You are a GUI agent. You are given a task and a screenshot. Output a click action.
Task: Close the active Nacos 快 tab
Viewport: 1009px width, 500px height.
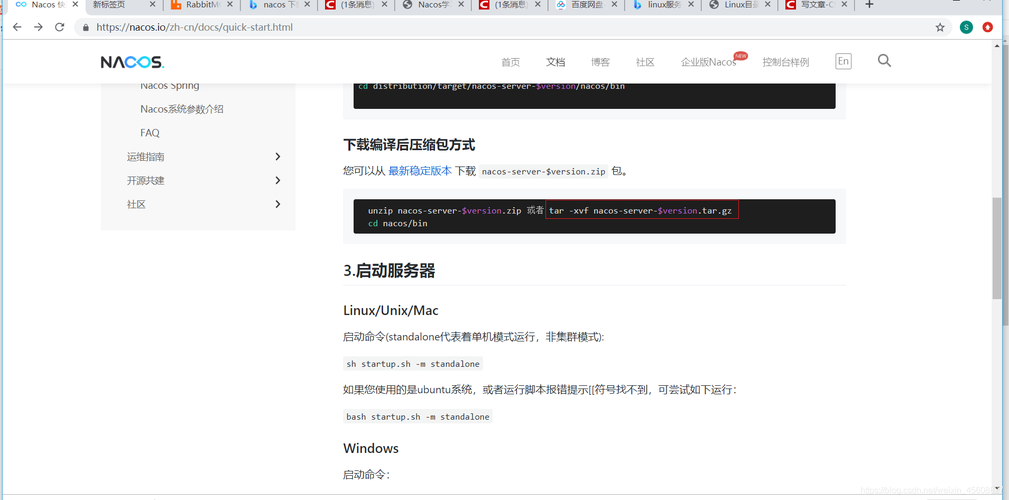pyautogui.click(x=75, y=5)
